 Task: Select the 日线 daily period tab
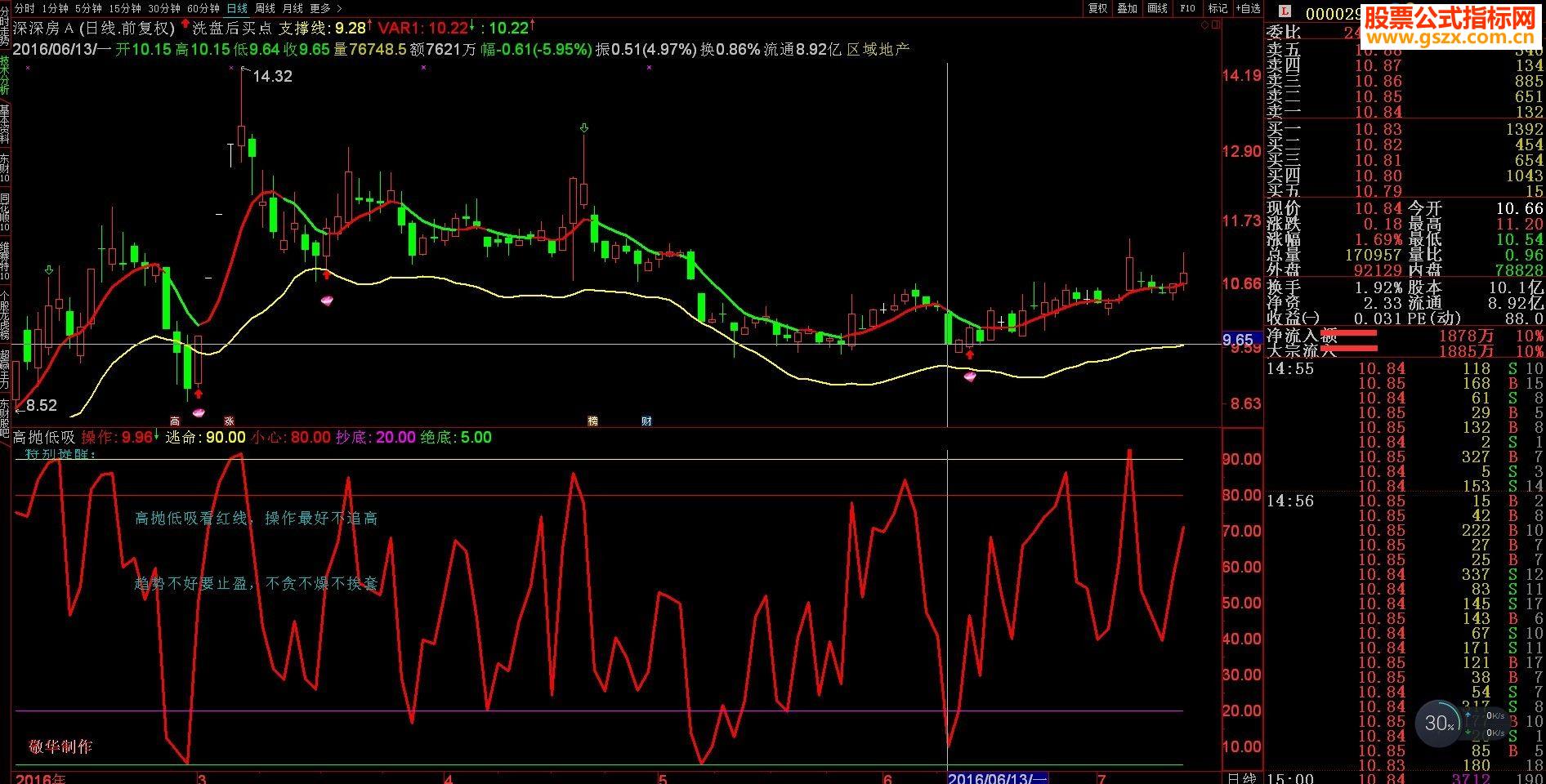[x=237, y=8]
